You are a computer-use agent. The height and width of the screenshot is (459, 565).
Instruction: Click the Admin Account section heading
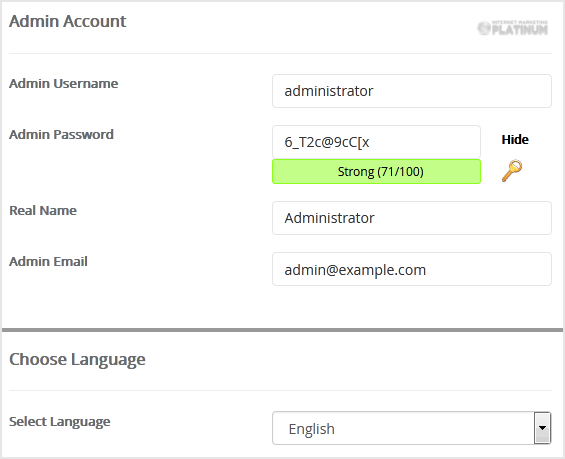point(68,21)
